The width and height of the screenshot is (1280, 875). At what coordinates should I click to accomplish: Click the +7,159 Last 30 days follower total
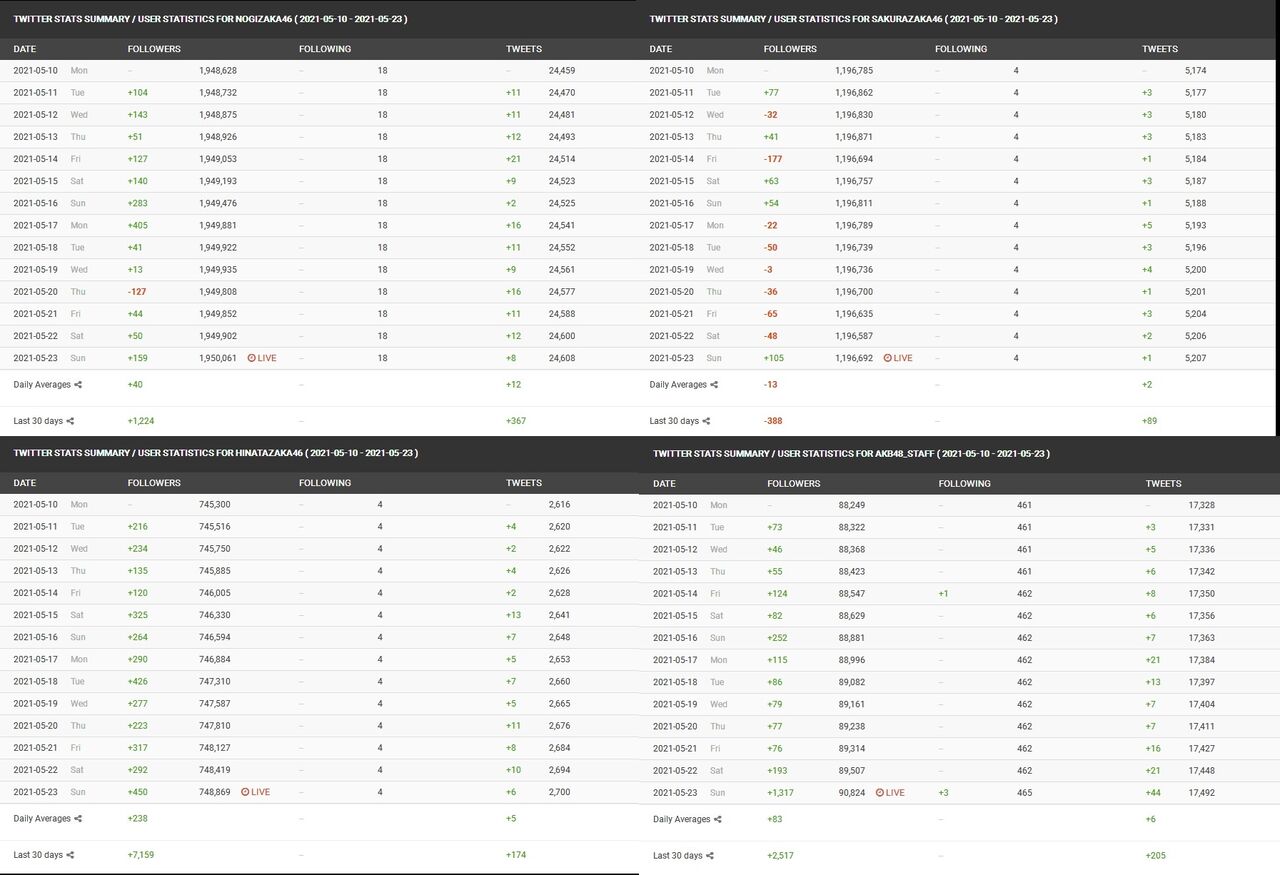141,856
